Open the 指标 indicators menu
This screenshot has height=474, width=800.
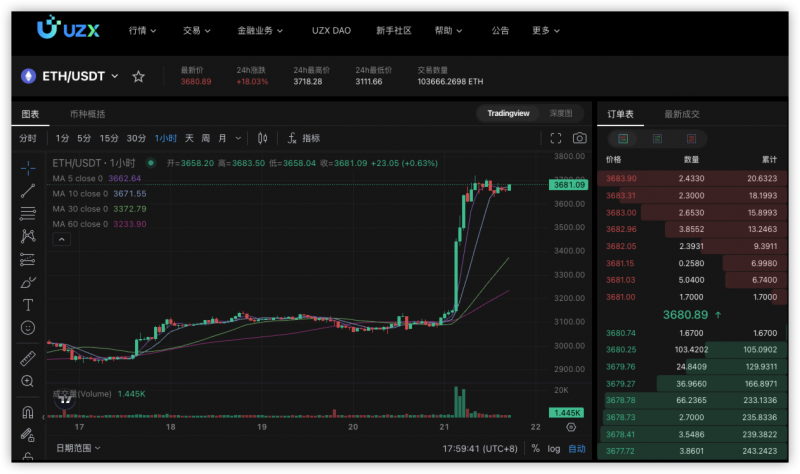click(304, 138)
